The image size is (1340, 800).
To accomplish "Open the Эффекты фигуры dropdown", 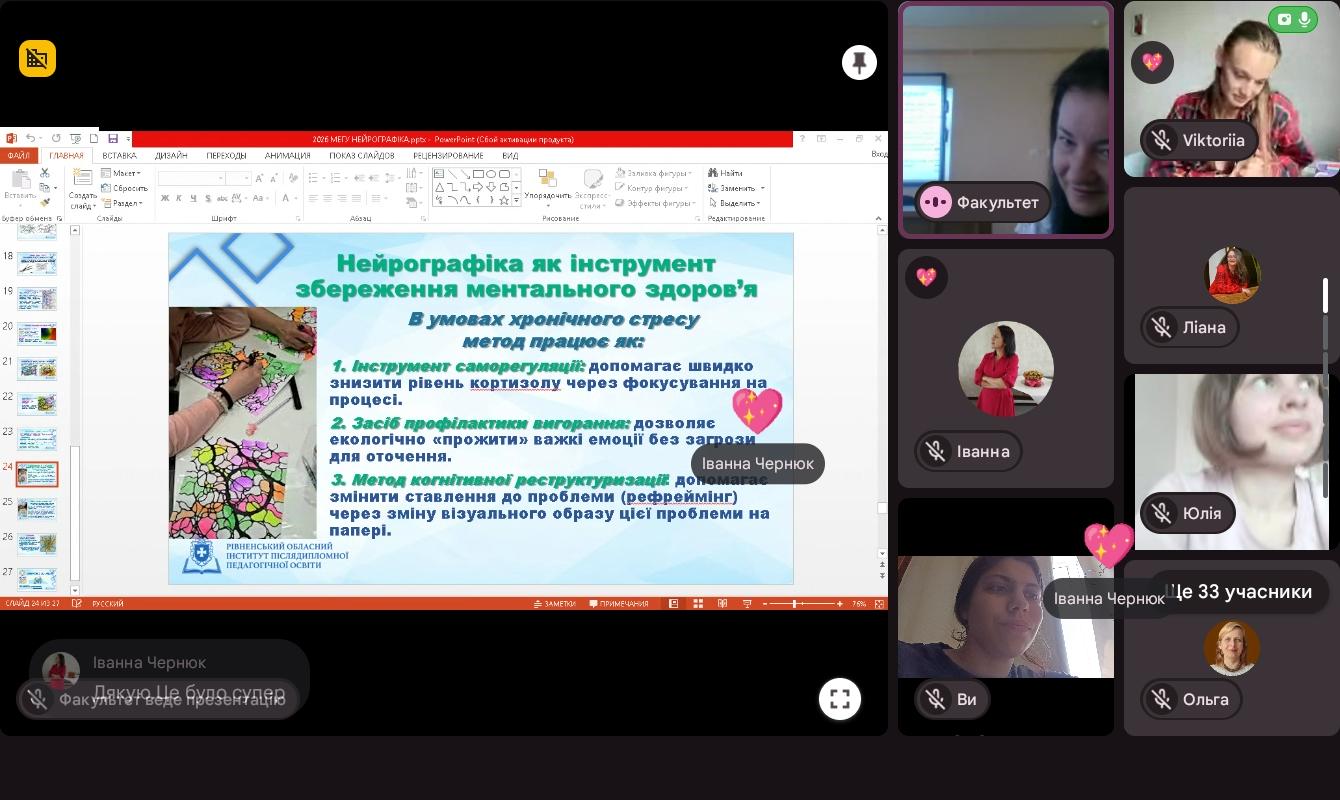I will pyautogui.click(x=656, y=203).
